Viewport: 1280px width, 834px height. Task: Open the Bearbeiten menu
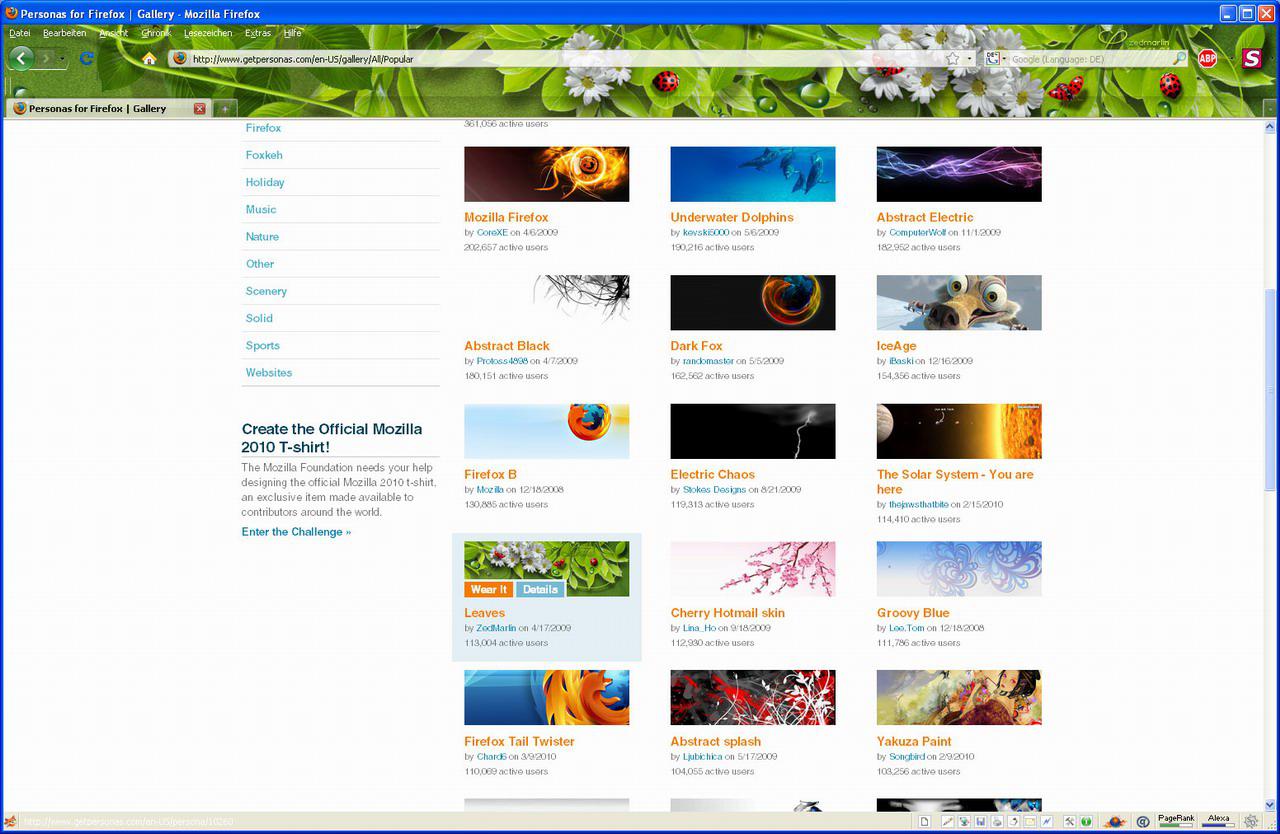tap(65, 33)
